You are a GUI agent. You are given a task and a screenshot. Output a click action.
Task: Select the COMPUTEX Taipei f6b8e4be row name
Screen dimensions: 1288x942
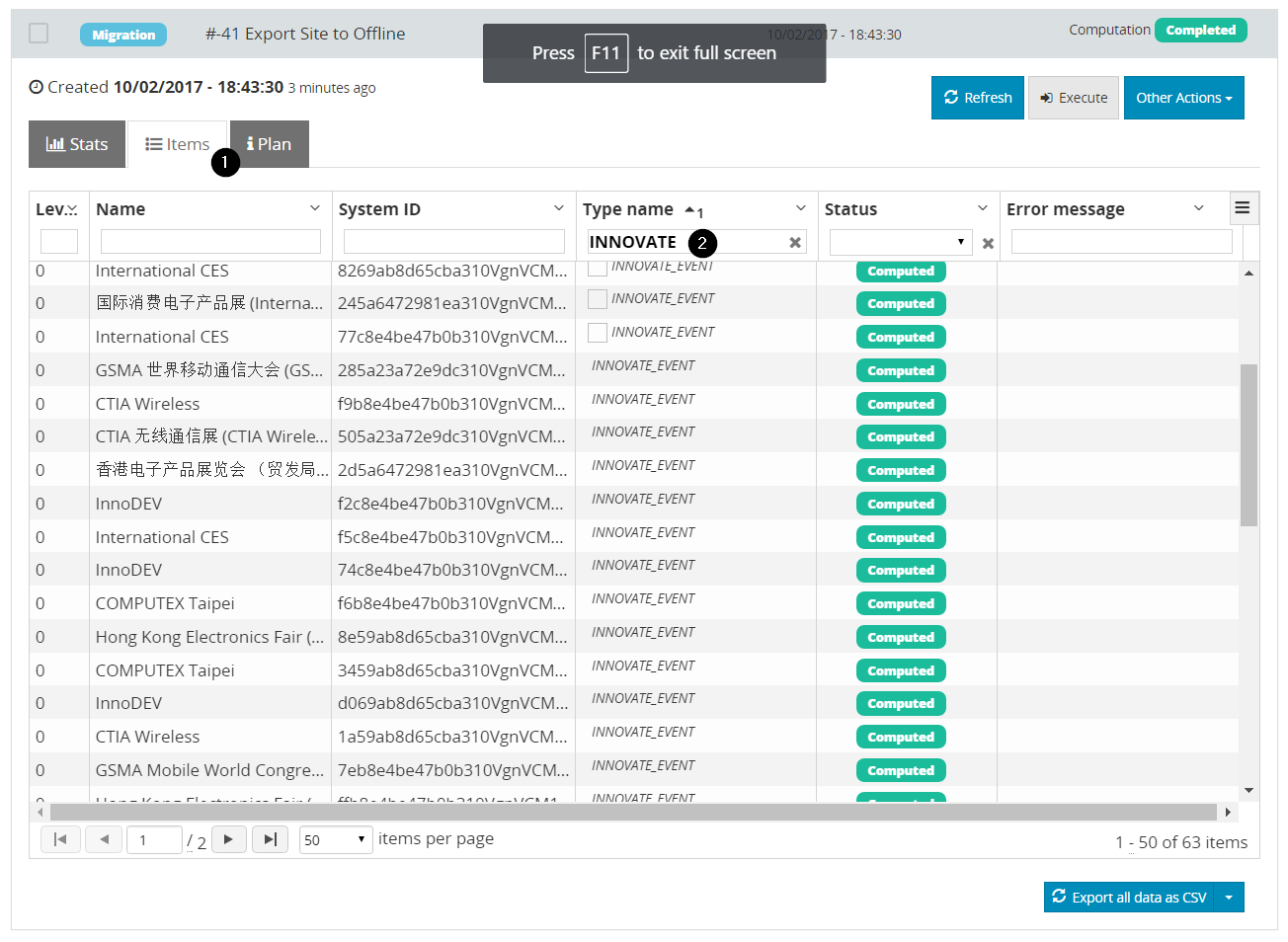click(x=165, y=603)
